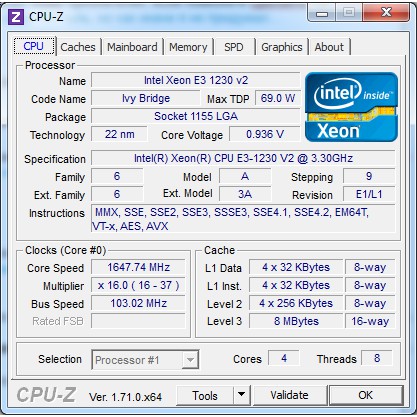Click the Code Name value Ivy Bridge

(146, 98)
